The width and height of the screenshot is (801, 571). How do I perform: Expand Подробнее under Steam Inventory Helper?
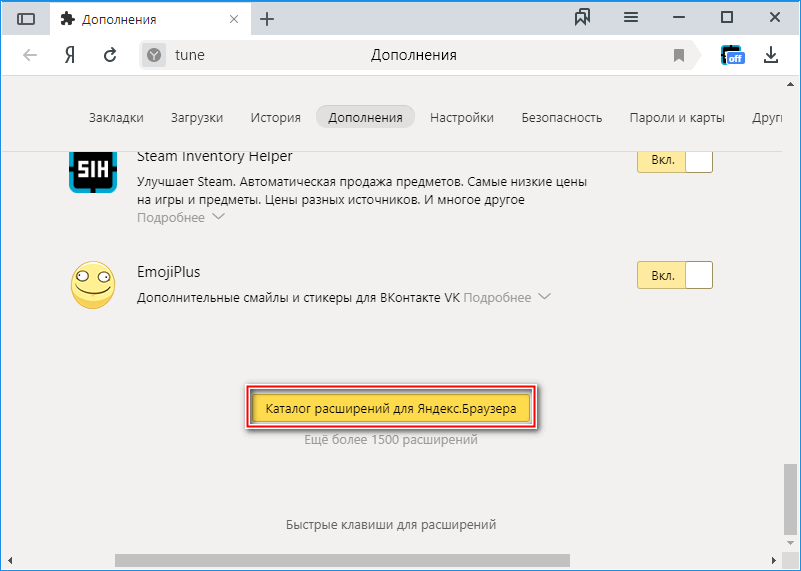pos(180,218)
